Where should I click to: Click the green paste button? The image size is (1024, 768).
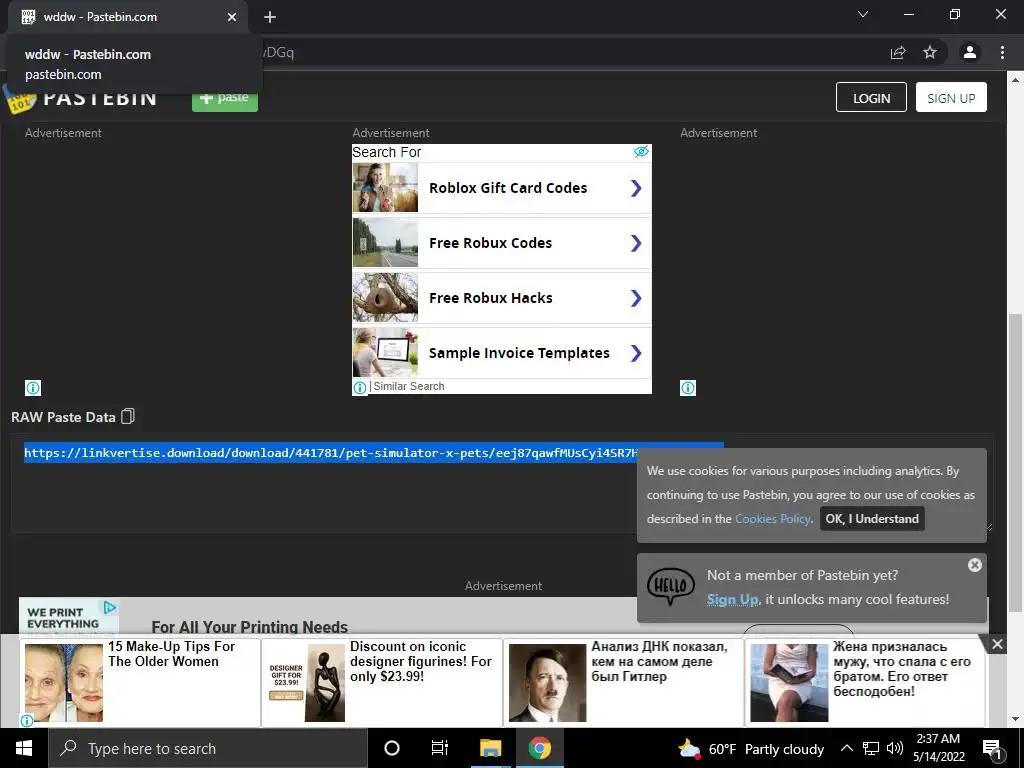pyautogui.click(x=225, y=99)
